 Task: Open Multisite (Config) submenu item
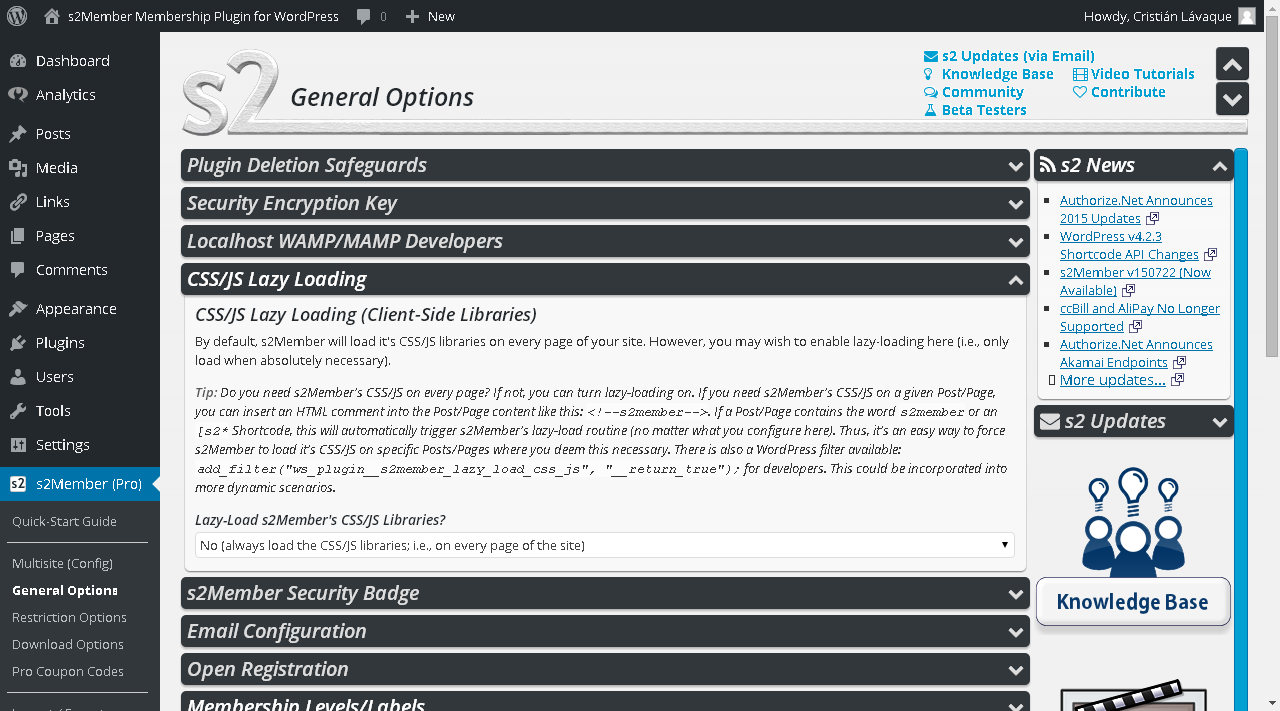pos(62,564)
